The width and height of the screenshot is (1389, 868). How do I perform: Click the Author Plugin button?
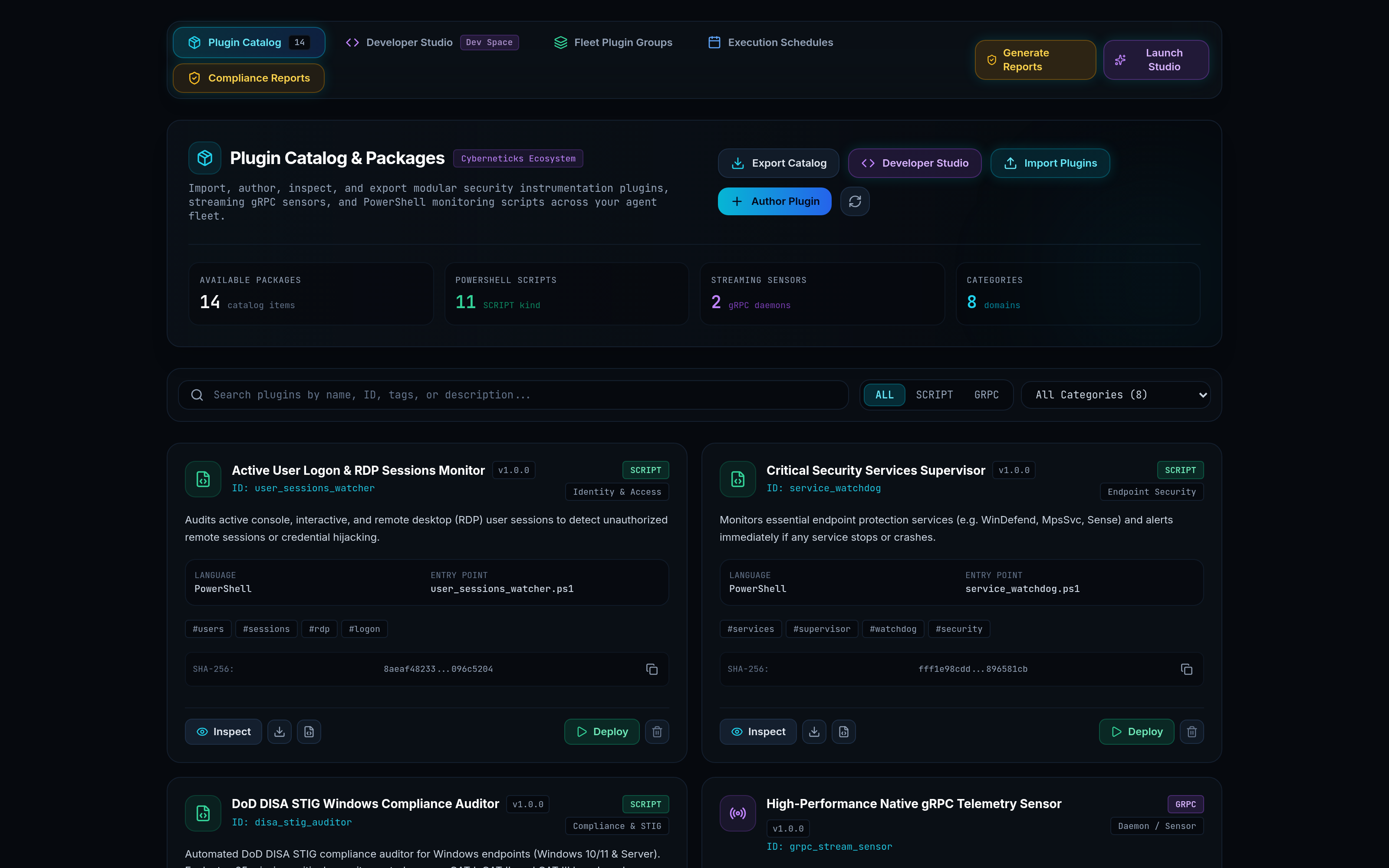[x=775, y=201]
